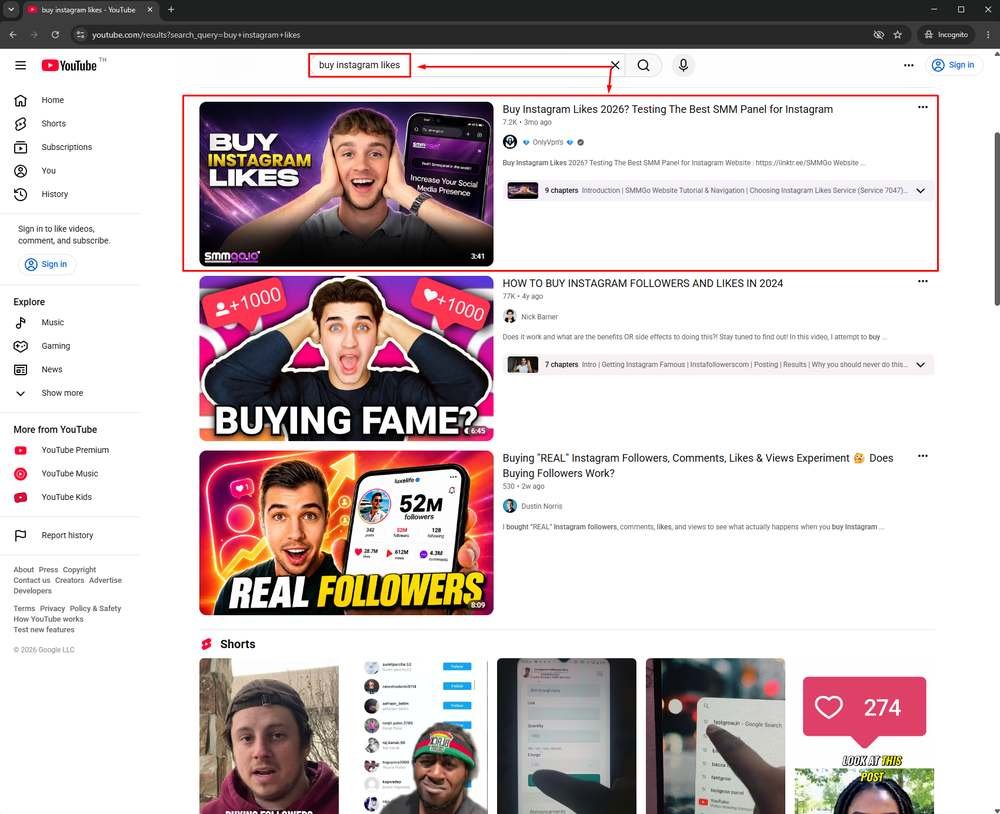Expand 7 chapters dropdown chevron
Image resolution: width=1000 pixels, height=814 pixels.
(x=920, y=365)
